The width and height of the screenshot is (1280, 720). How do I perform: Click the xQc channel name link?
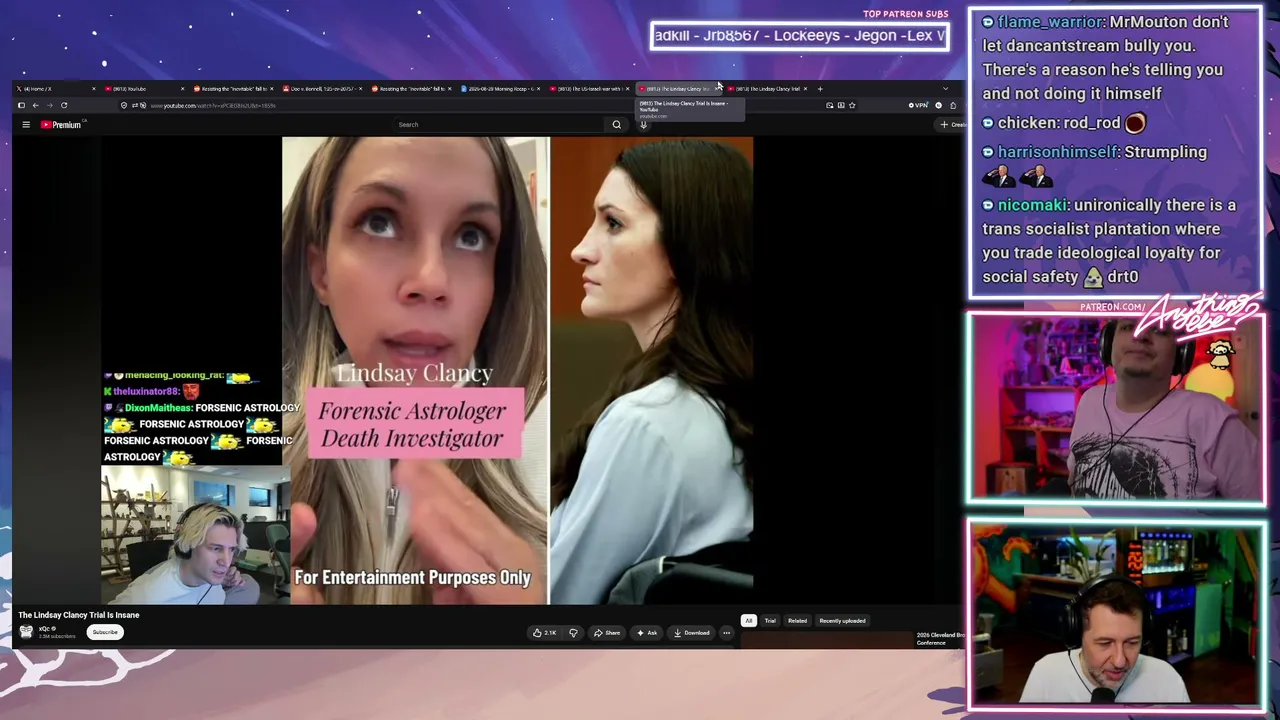point(46,629)
